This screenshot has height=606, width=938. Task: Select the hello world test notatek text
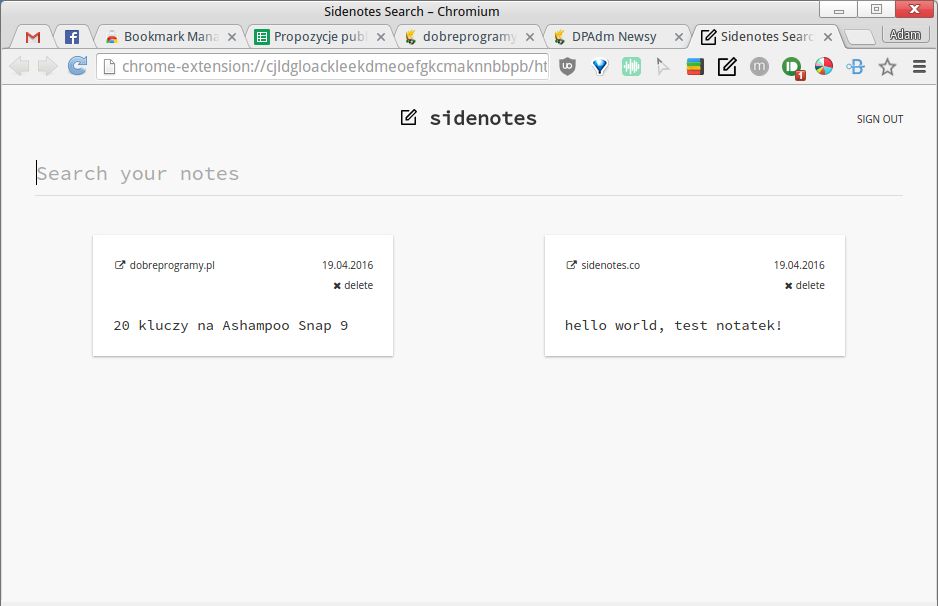point(674,325)
